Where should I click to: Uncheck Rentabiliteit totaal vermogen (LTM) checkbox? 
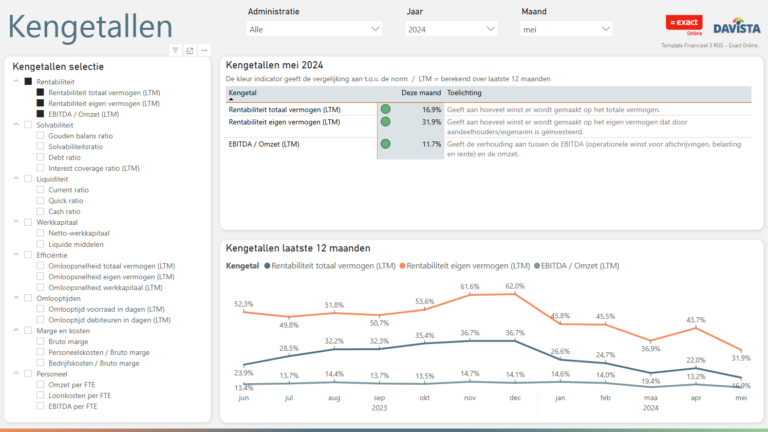(x=40, y=92)
